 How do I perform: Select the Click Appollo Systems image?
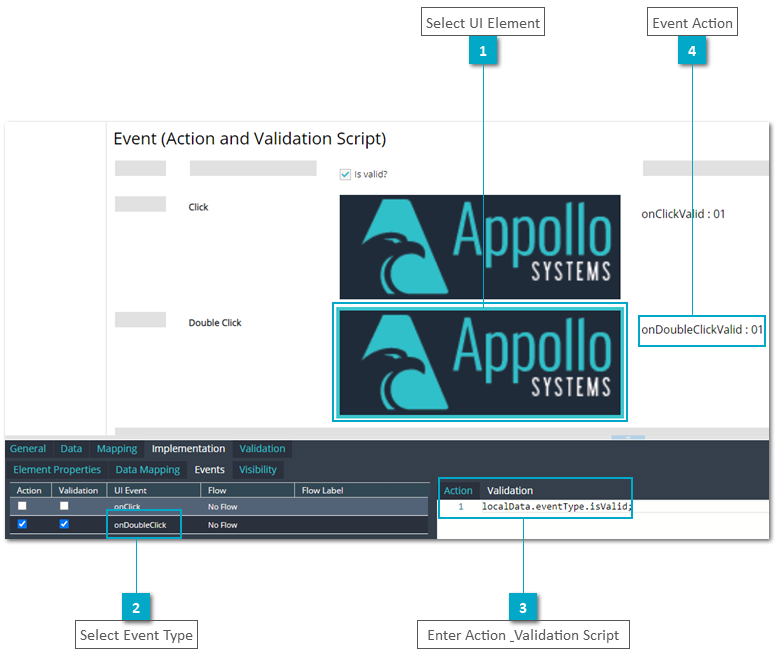point(480,247)
